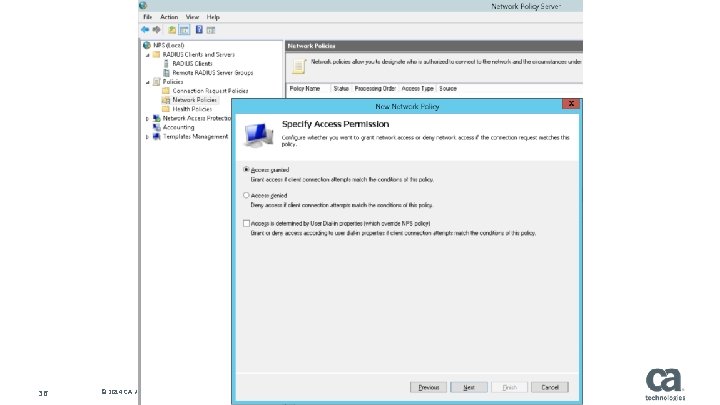720x405 pixels.
Task: Click the application icon in title bar
Action: pos(143,6)
